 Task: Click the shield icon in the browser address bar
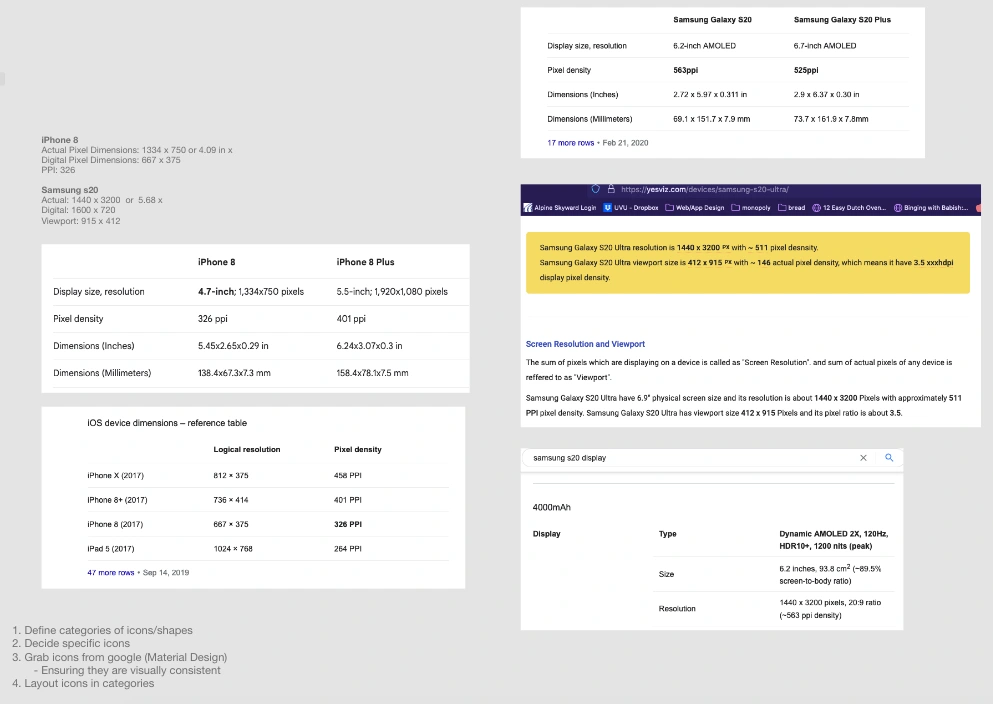coord(595,189)
